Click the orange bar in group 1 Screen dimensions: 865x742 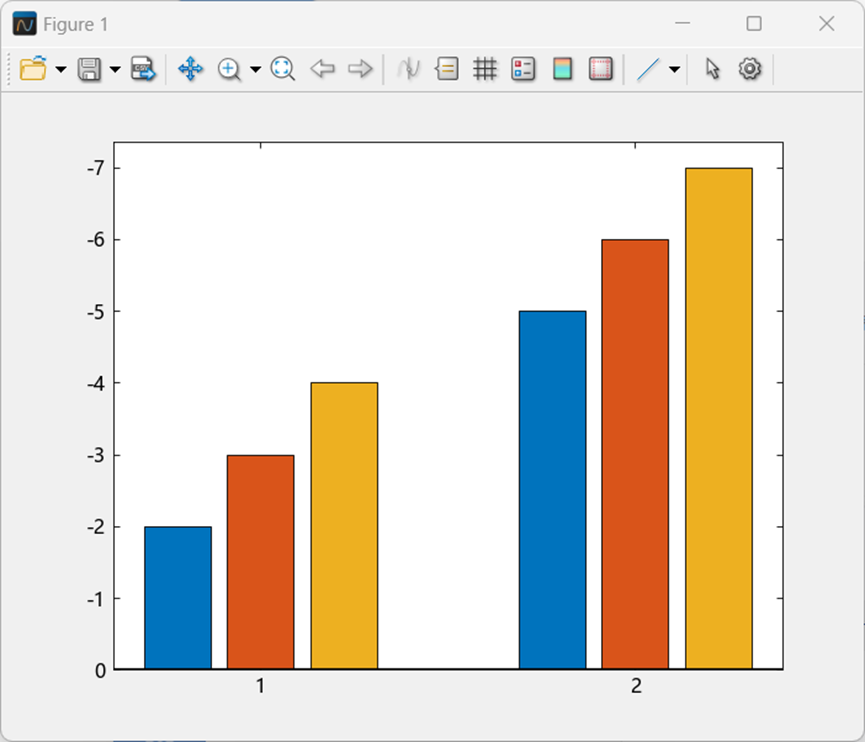tap(260, 562)
